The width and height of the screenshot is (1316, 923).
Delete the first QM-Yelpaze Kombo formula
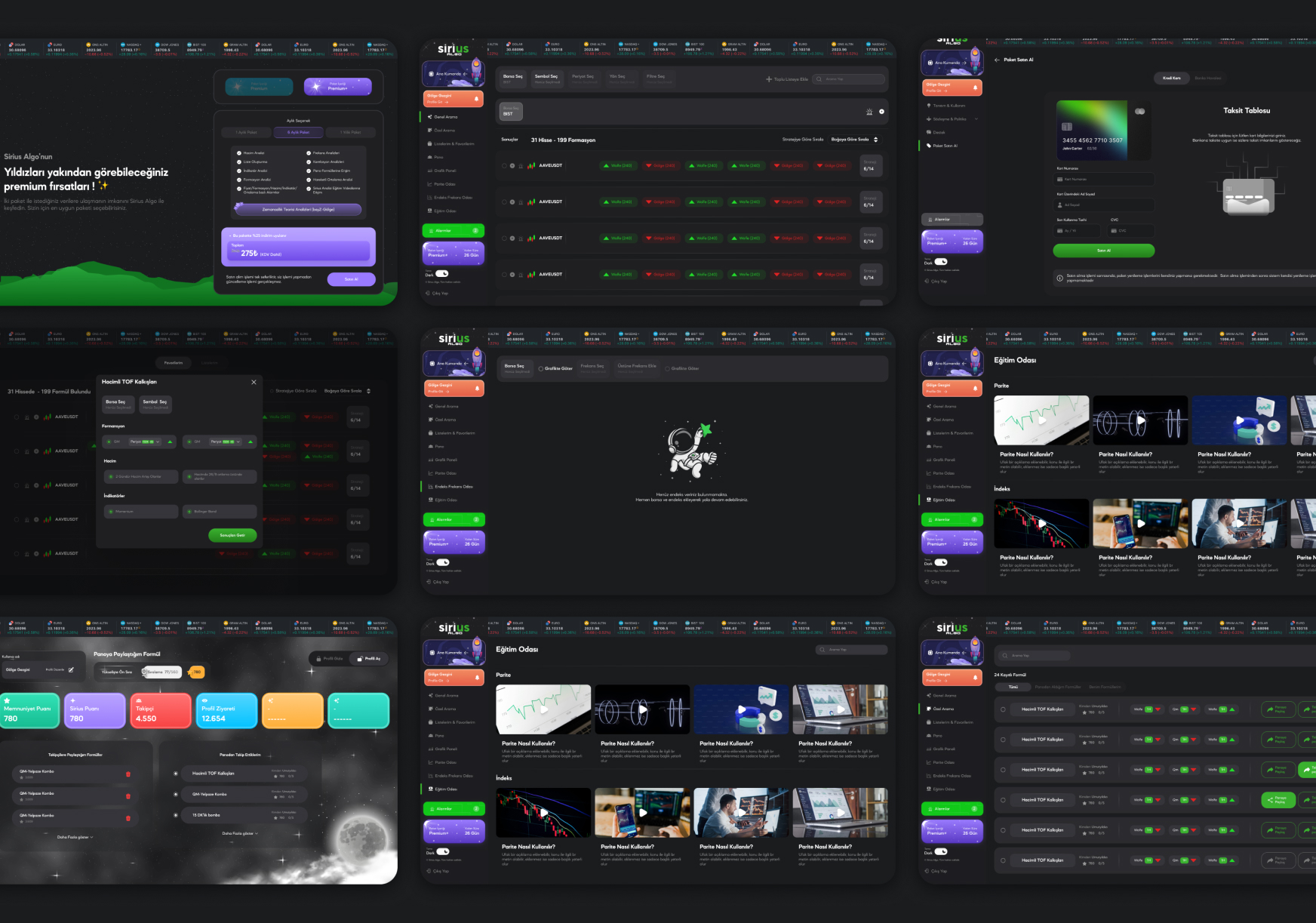(128, 774)
